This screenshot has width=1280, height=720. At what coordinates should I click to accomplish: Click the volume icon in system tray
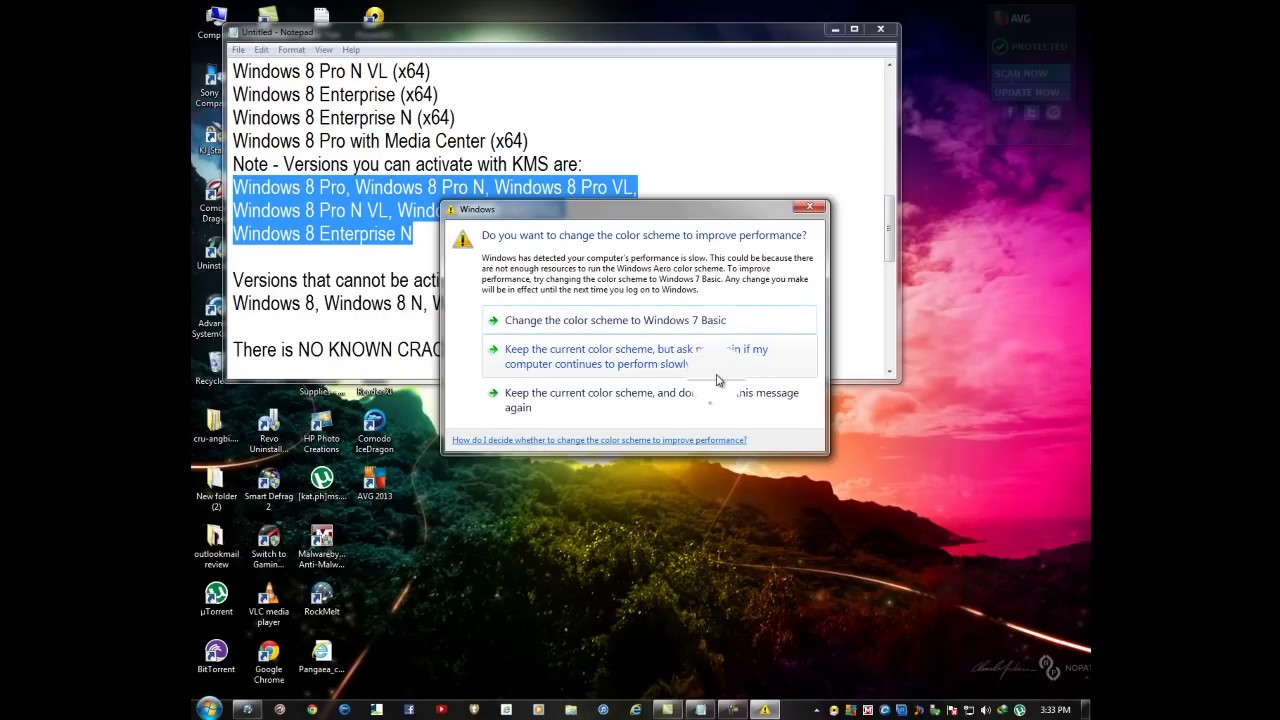985,710
